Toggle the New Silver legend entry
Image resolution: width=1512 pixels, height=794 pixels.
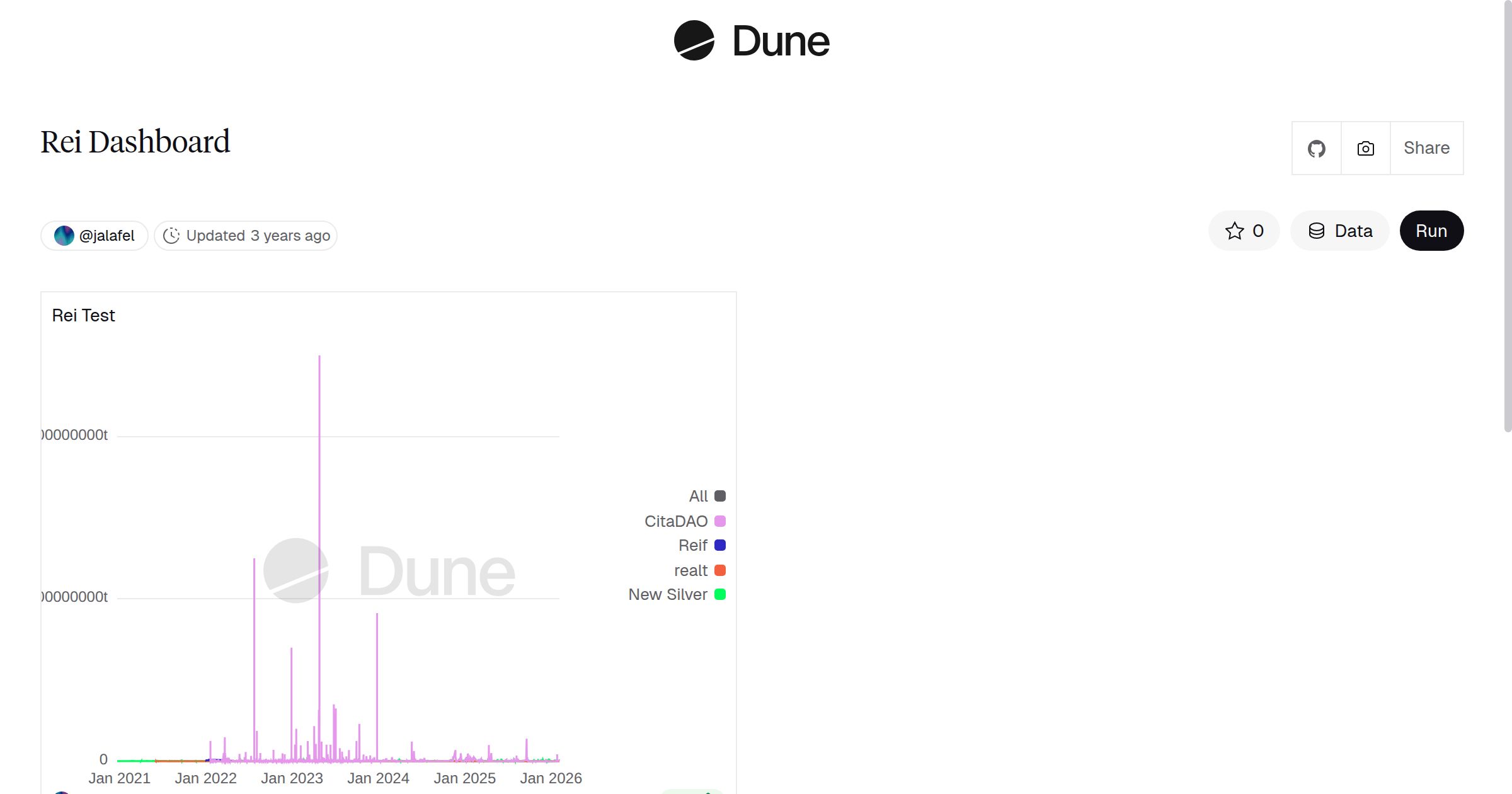(x=667, y=594)
